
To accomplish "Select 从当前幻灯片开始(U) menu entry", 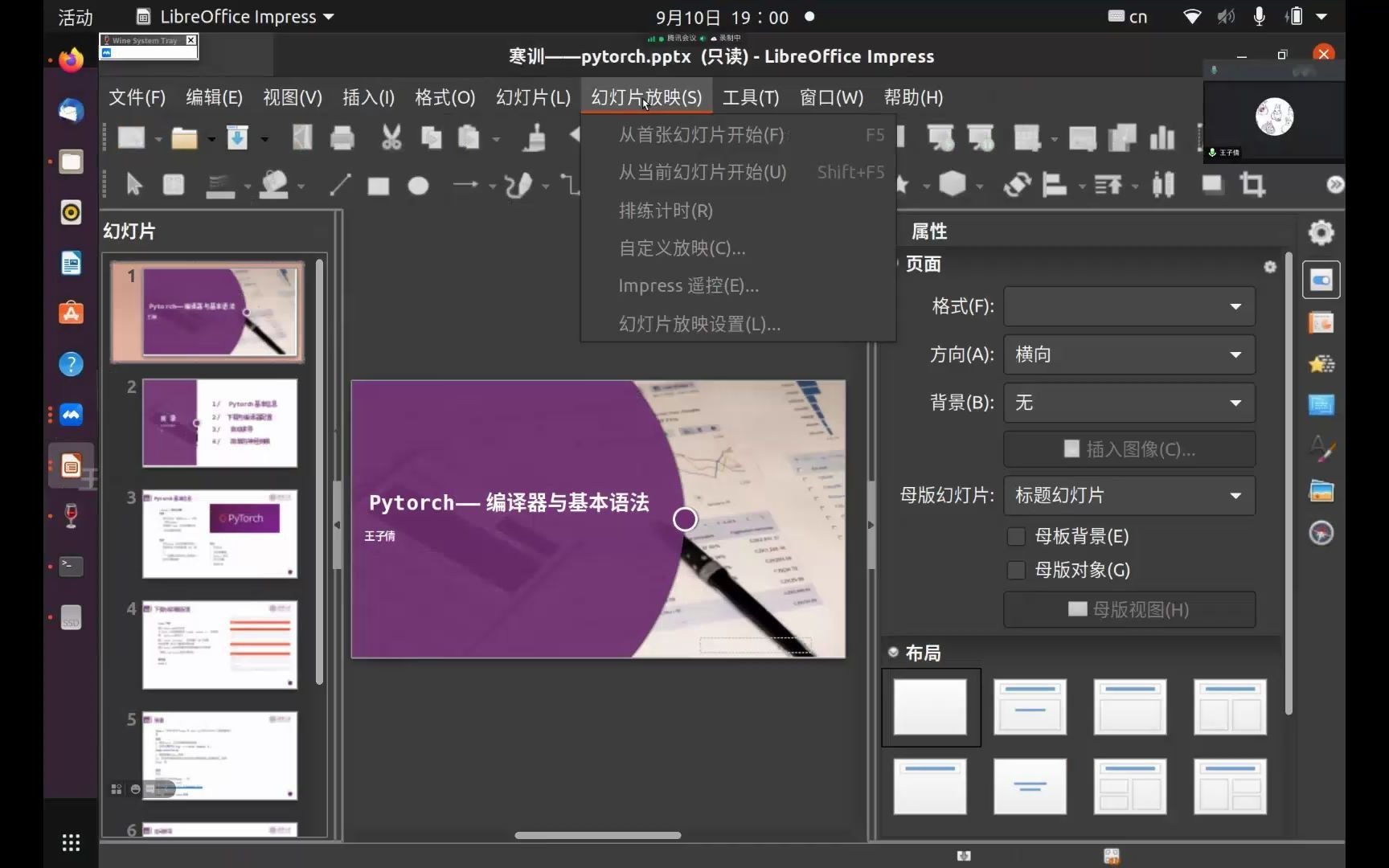I will click(739, 172).
